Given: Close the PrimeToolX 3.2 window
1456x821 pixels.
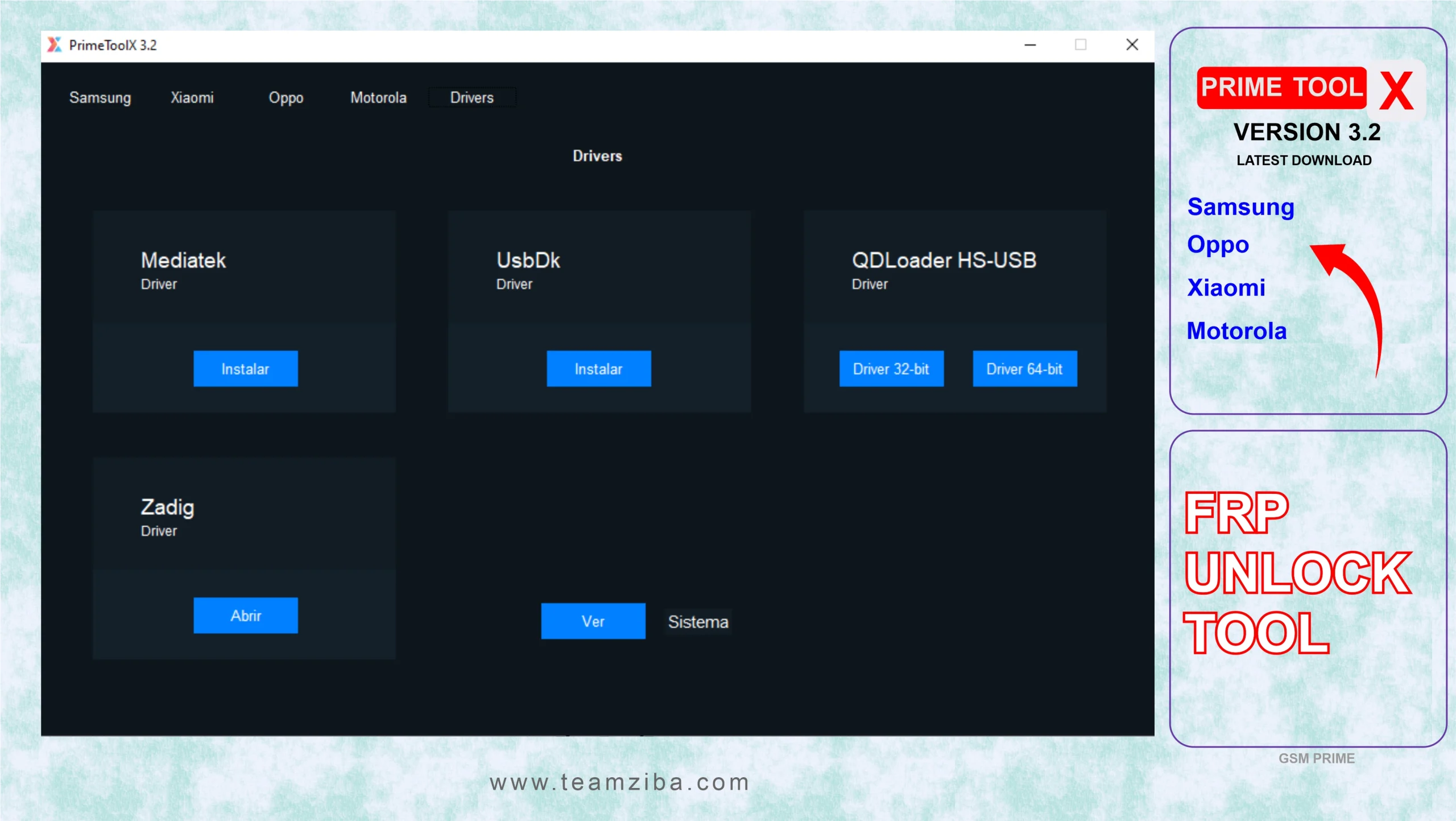Looking at the screenshot, I should pyautogui.click(x=1132, y=45).
